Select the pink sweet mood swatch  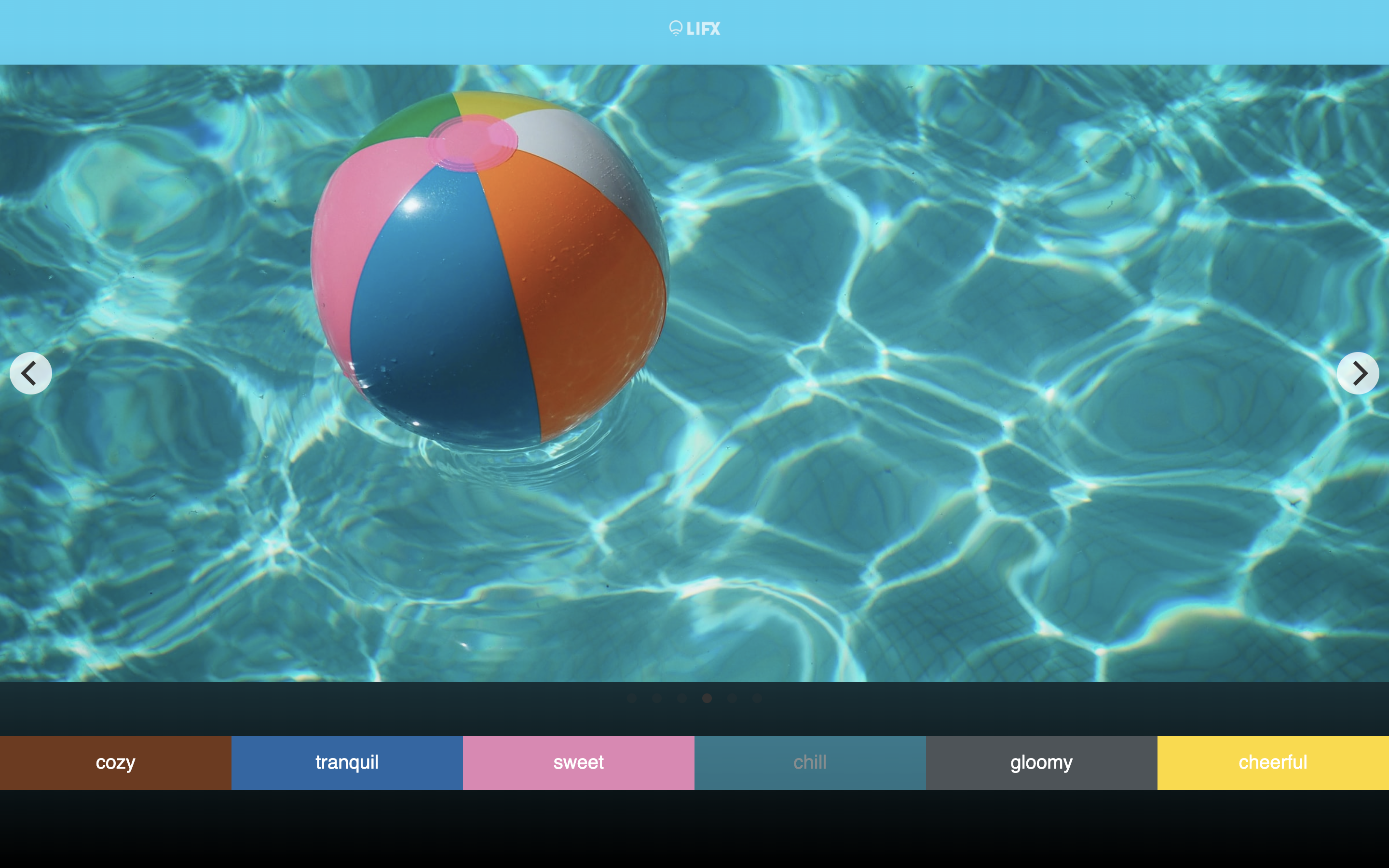(579, 762)
